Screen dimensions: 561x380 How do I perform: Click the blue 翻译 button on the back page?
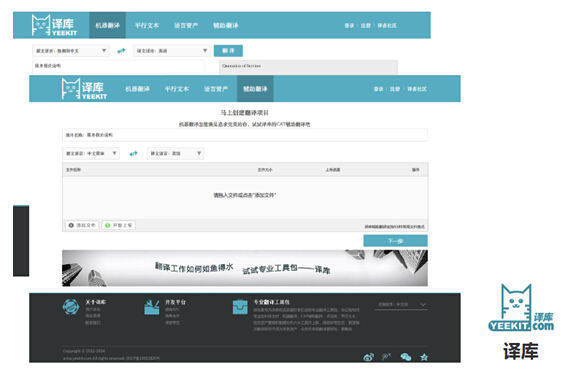tap(228, 51)
